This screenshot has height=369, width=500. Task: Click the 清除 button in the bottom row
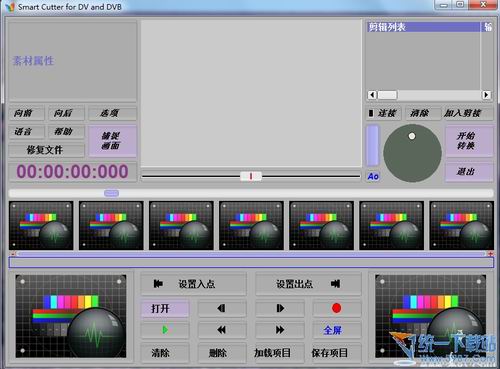click(x=165, y=353)
